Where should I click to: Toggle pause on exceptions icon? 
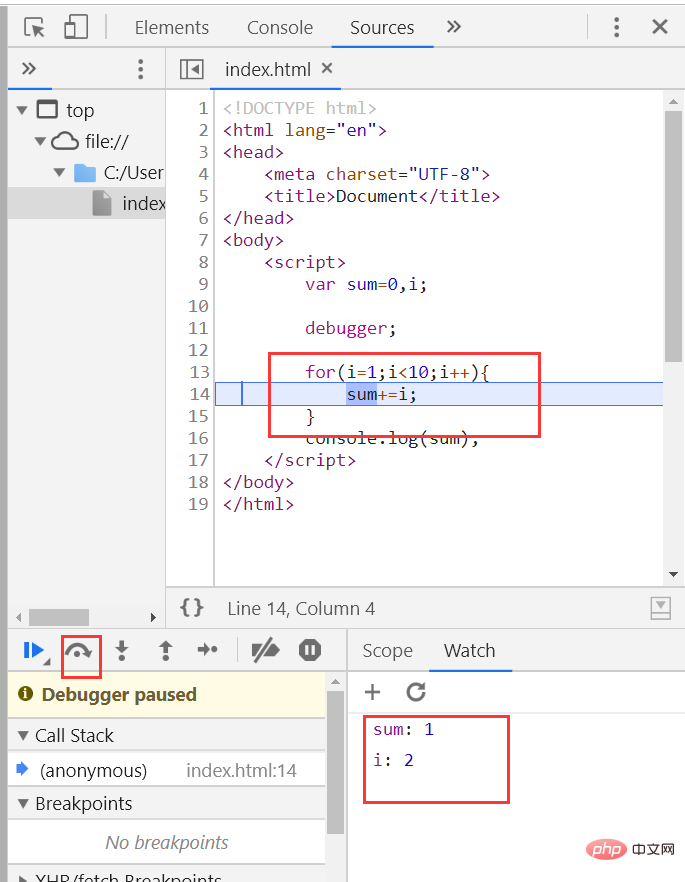pyautogui.click(x=310, y=650)
